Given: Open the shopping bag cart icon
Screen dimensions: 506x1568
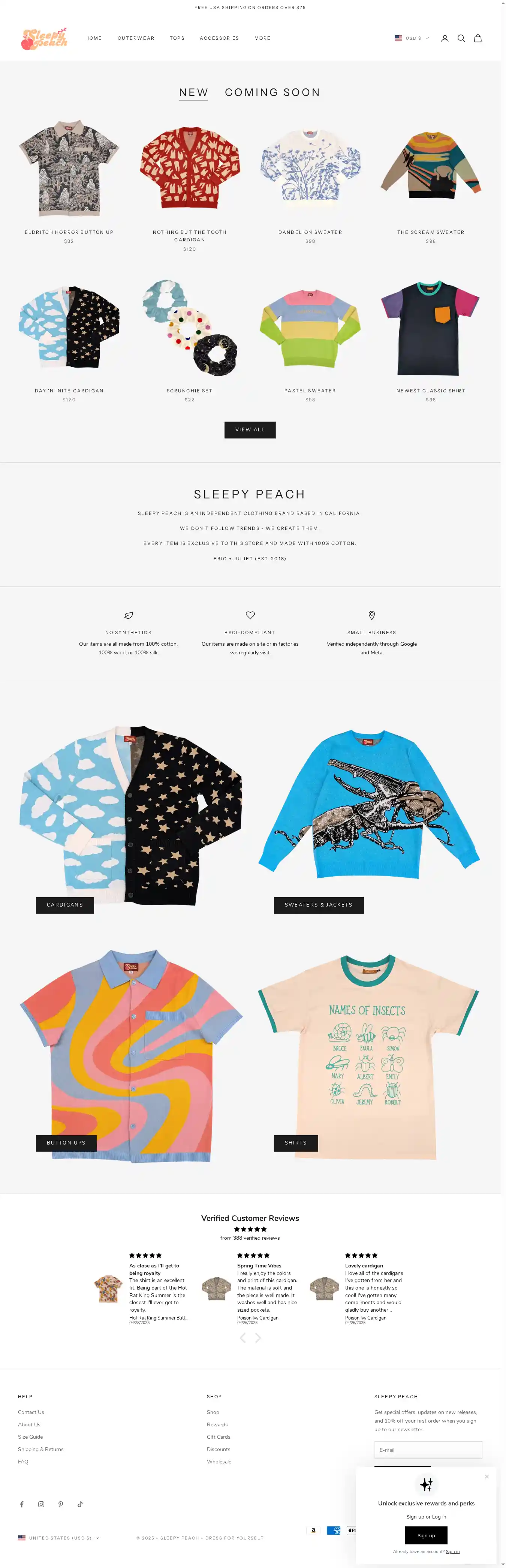Looking at the screenshot, I should coord(478,38).
